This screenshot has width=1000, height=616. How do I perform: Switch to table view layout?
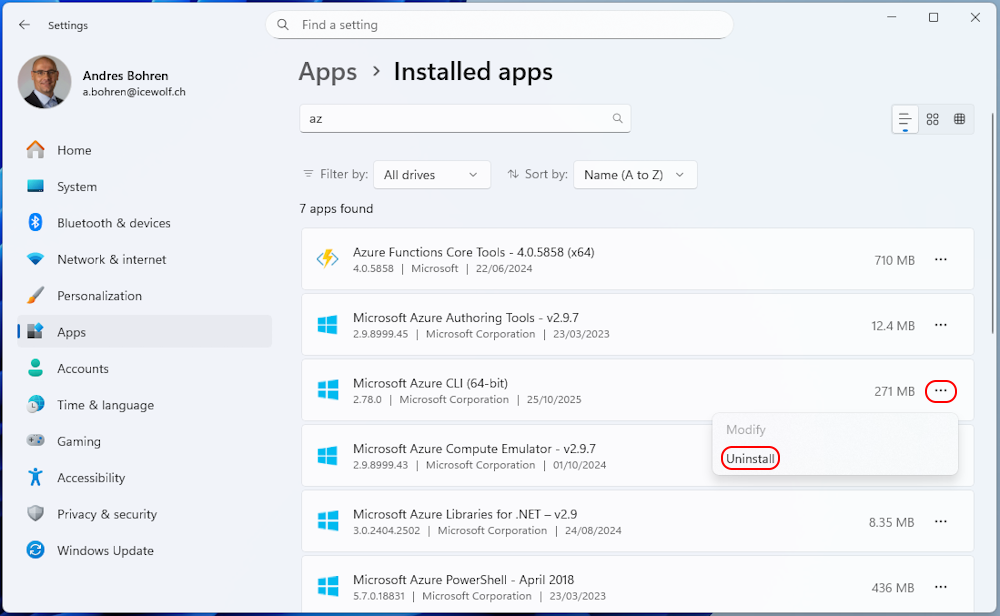(x=959, y=119)
